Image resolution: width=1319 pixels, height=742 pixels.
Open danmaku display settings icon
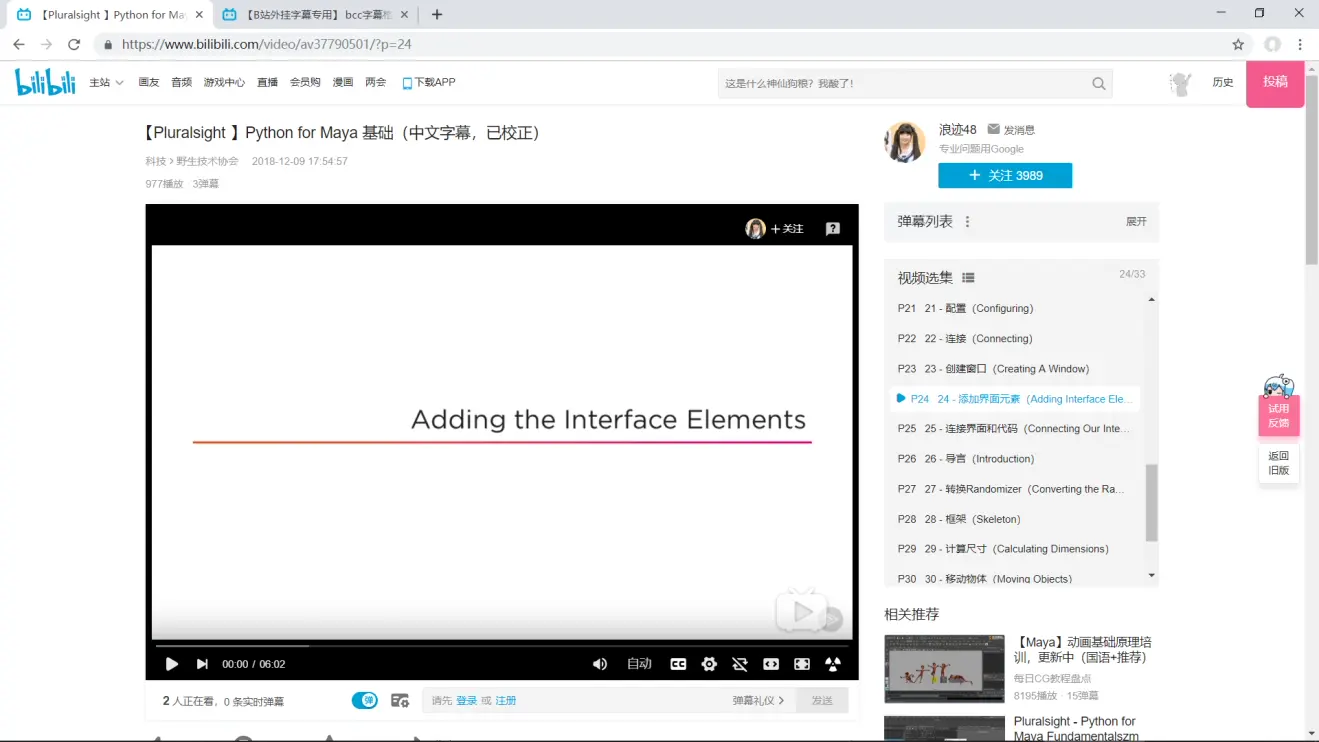pos(400,701)
